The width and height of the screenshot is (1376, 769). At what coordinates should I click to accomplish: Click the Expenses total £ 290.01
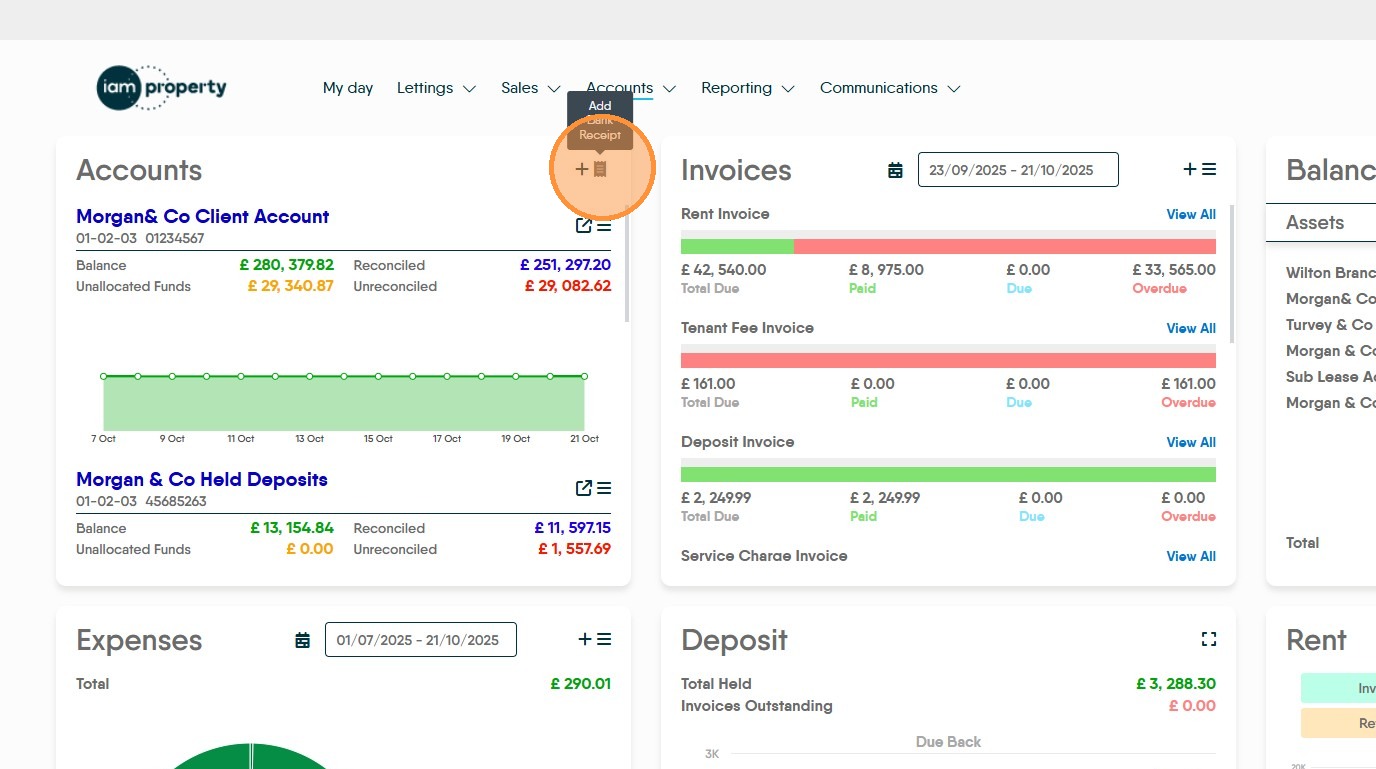[580, 684]
